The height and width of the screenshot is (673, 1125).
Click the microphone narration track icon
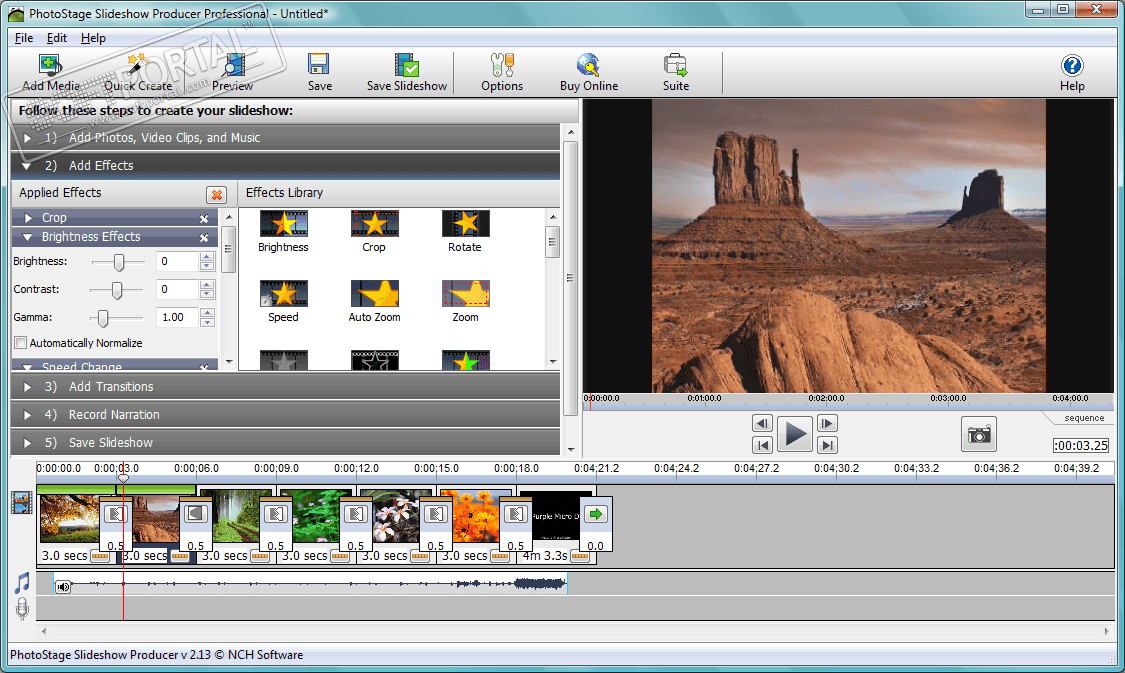22,608
